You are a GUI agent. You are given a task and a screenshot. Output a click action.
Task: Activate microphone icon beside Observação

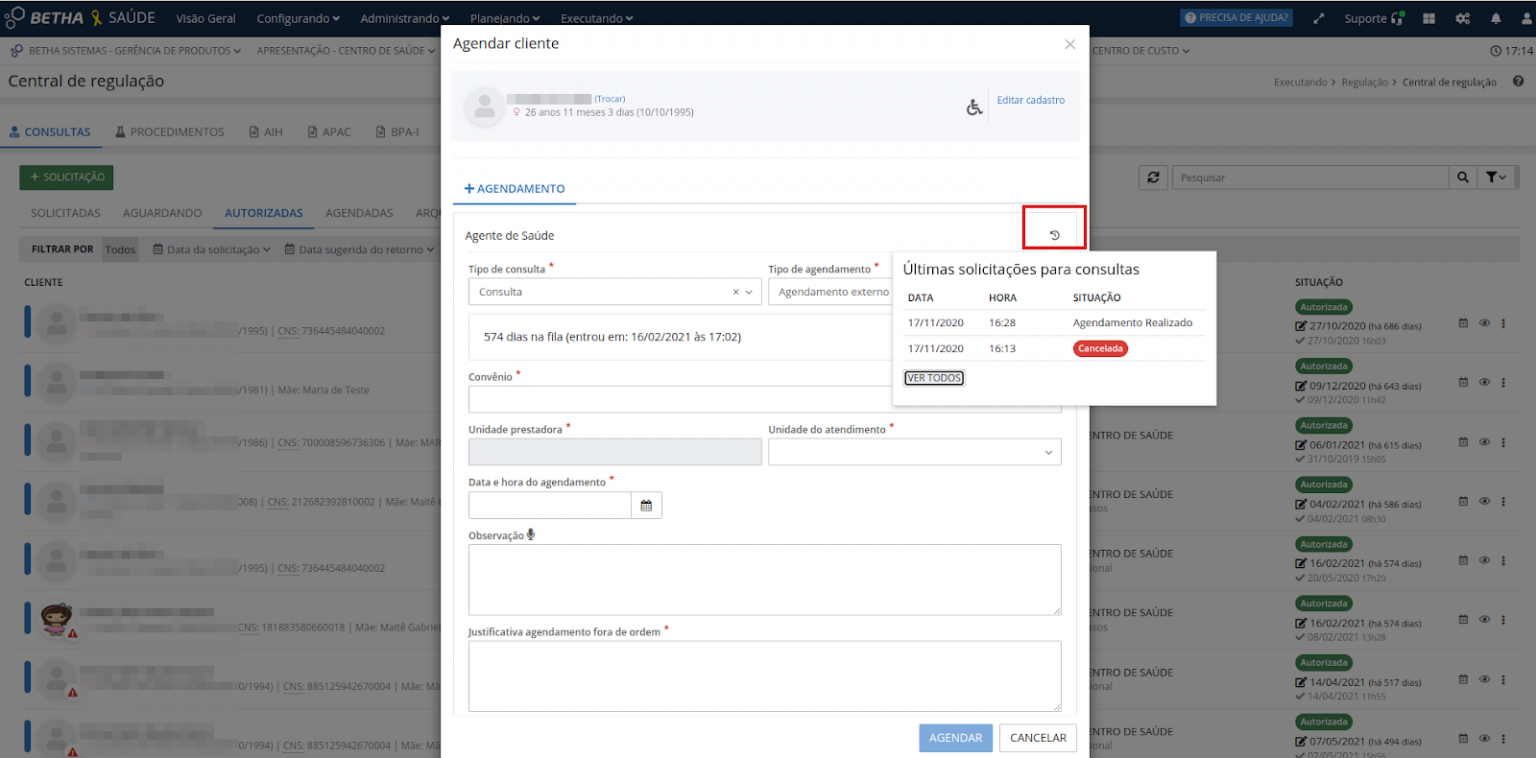[x=531, y=534]
